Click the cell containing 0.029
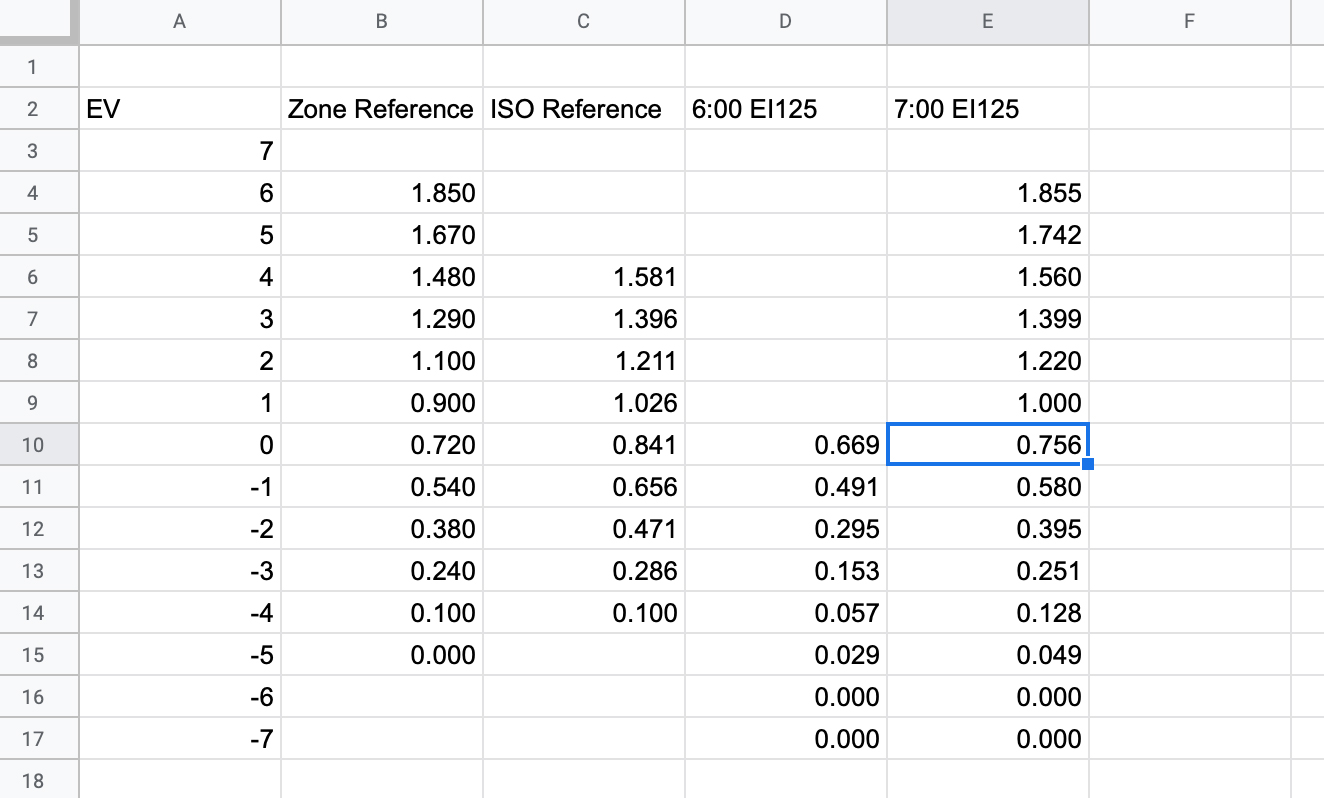The height and width of the screenshot is (798, 1324). point(785,655)
